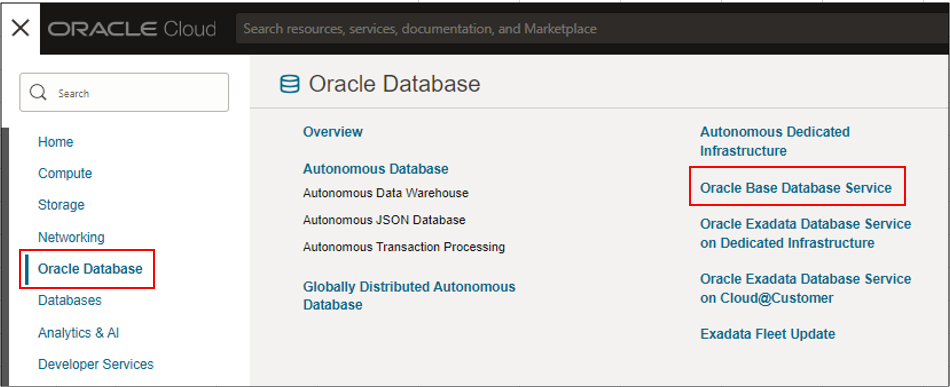Screen dimensions: 950x387
Task: Open Exadata Database Service on Dedicated Infrastructure
Action: coord(806,233)
